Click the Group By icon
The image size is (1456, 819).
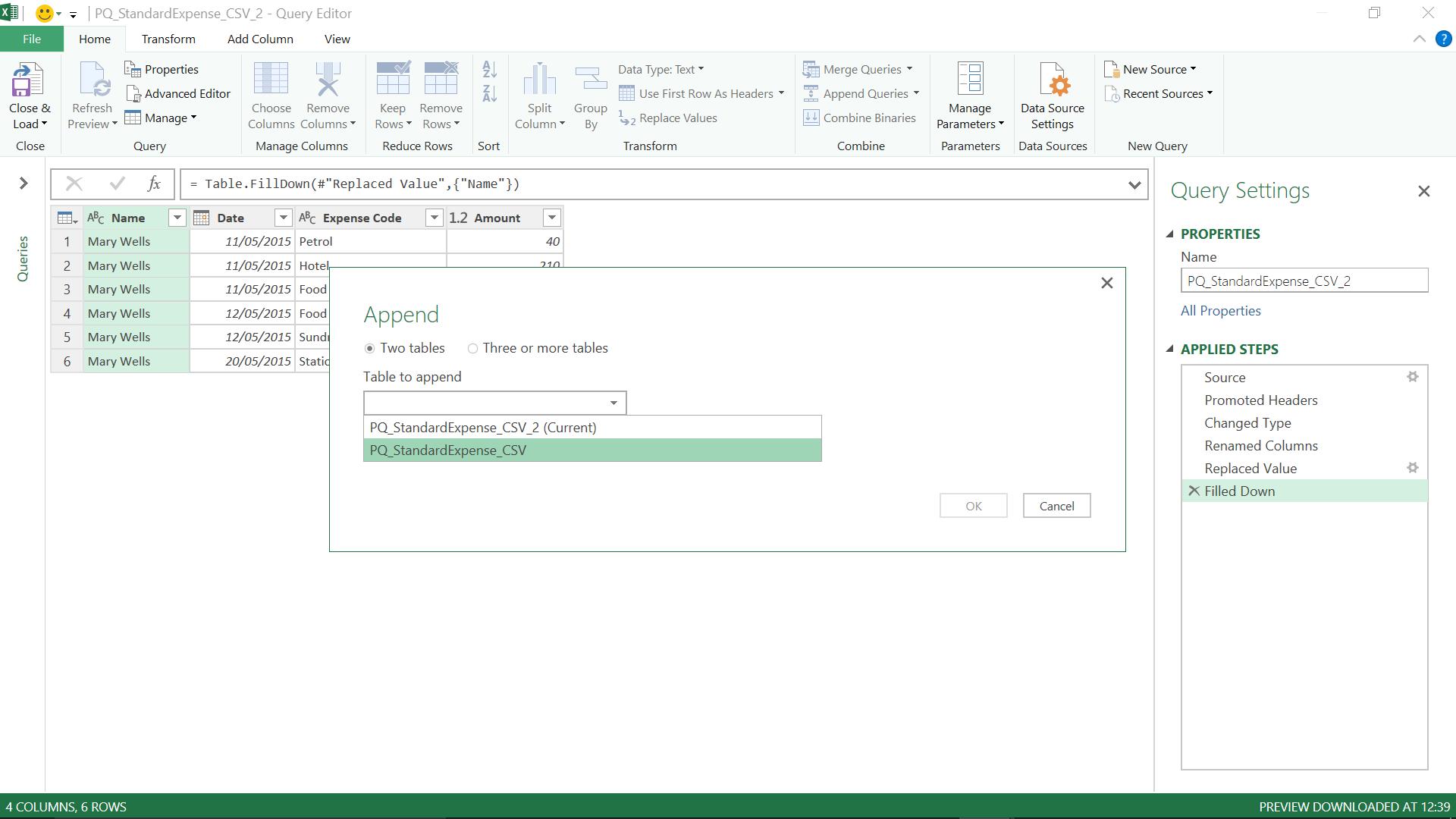591,80
